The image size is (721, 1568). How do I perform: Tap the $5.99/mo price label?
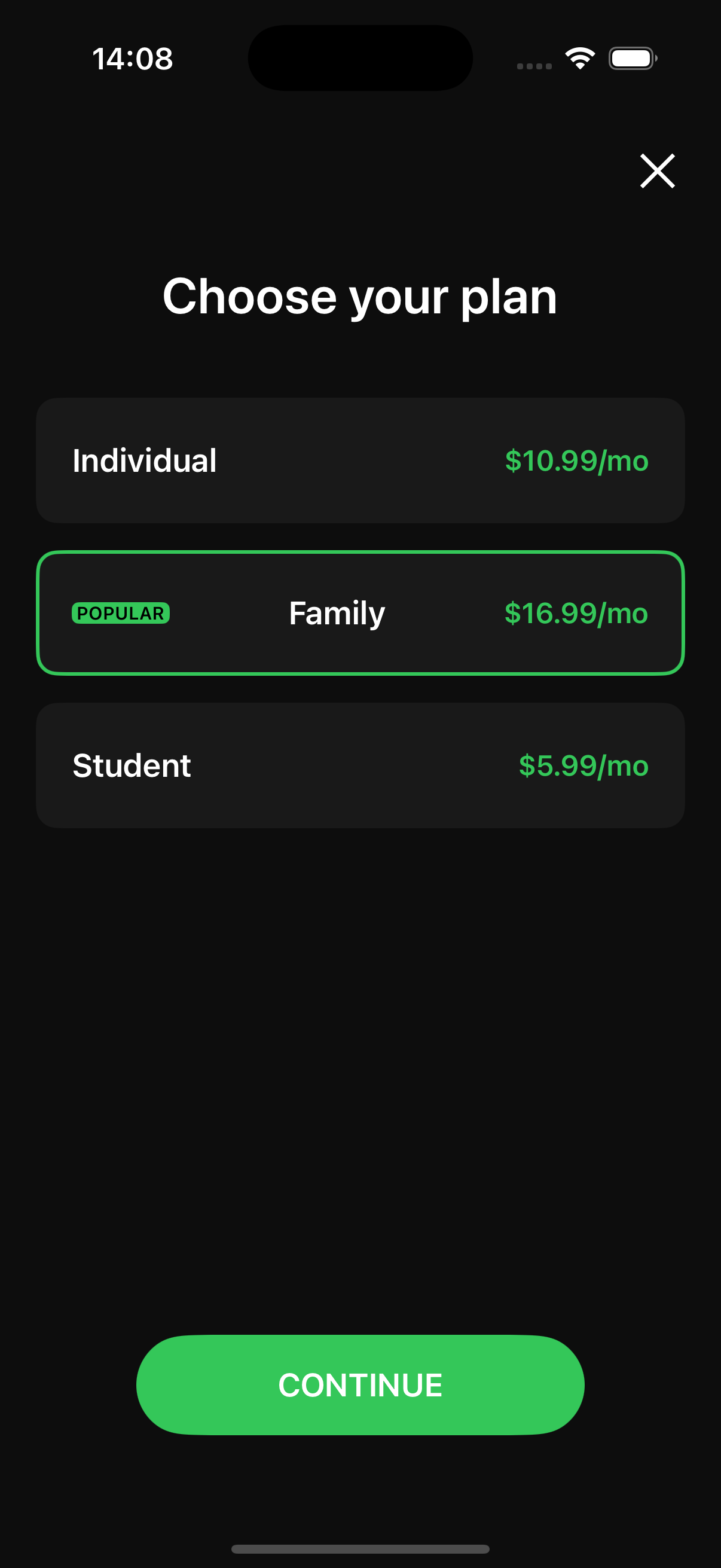click(583, 765)
